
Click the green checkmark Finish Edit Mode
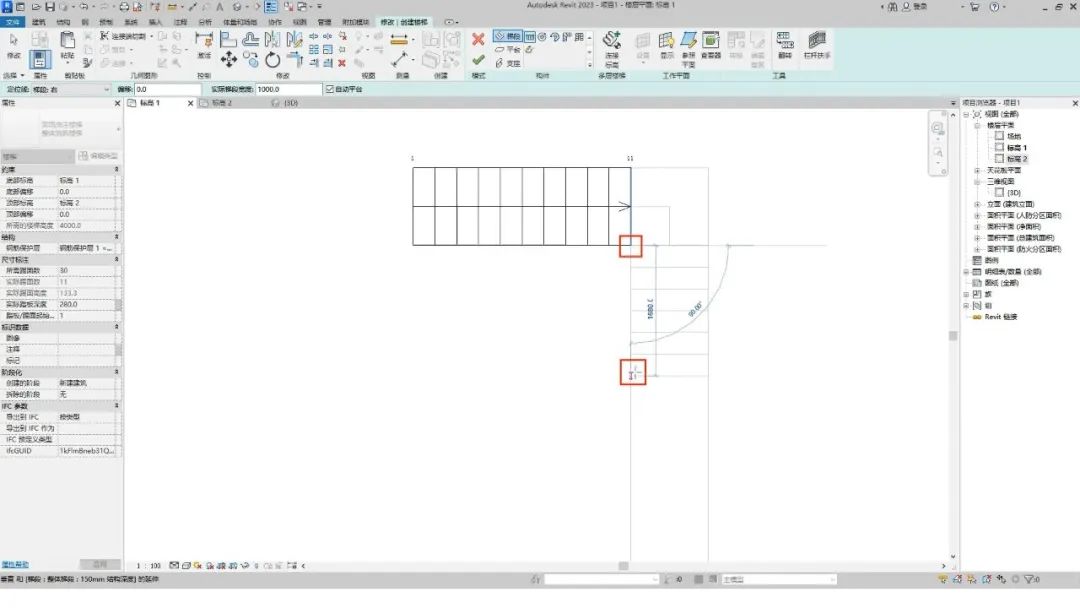click(x=478, y=61)
